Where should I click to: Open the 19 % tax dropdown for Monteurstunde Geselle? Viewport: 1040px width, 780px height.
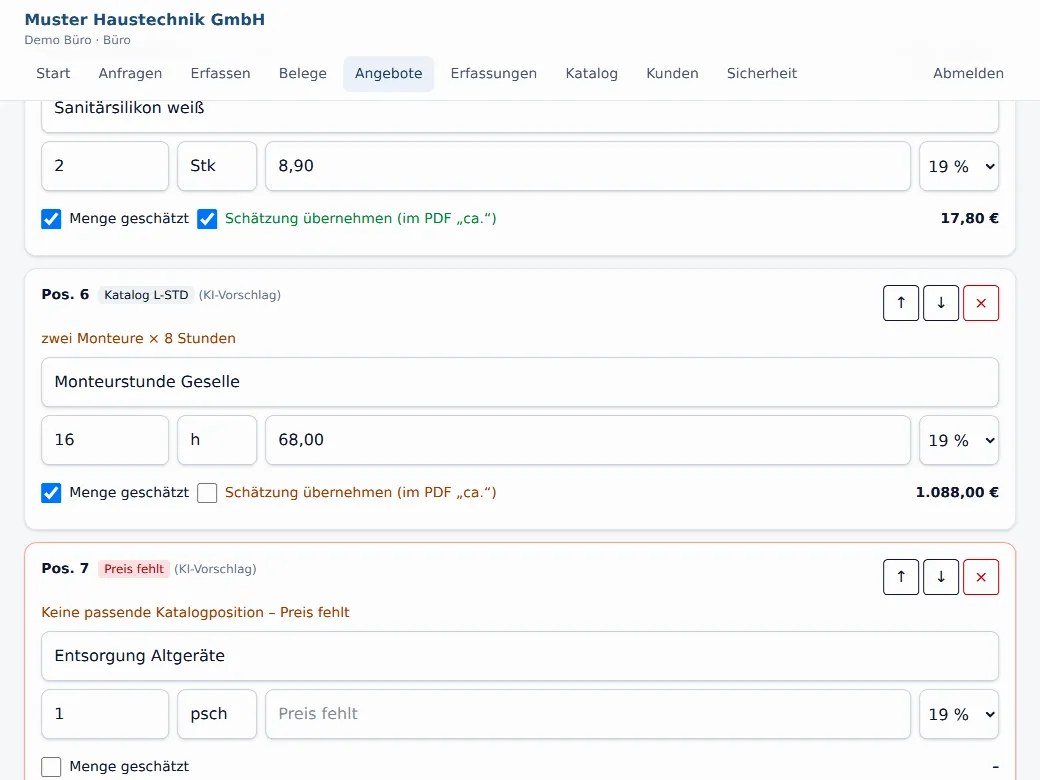point(959,440)
